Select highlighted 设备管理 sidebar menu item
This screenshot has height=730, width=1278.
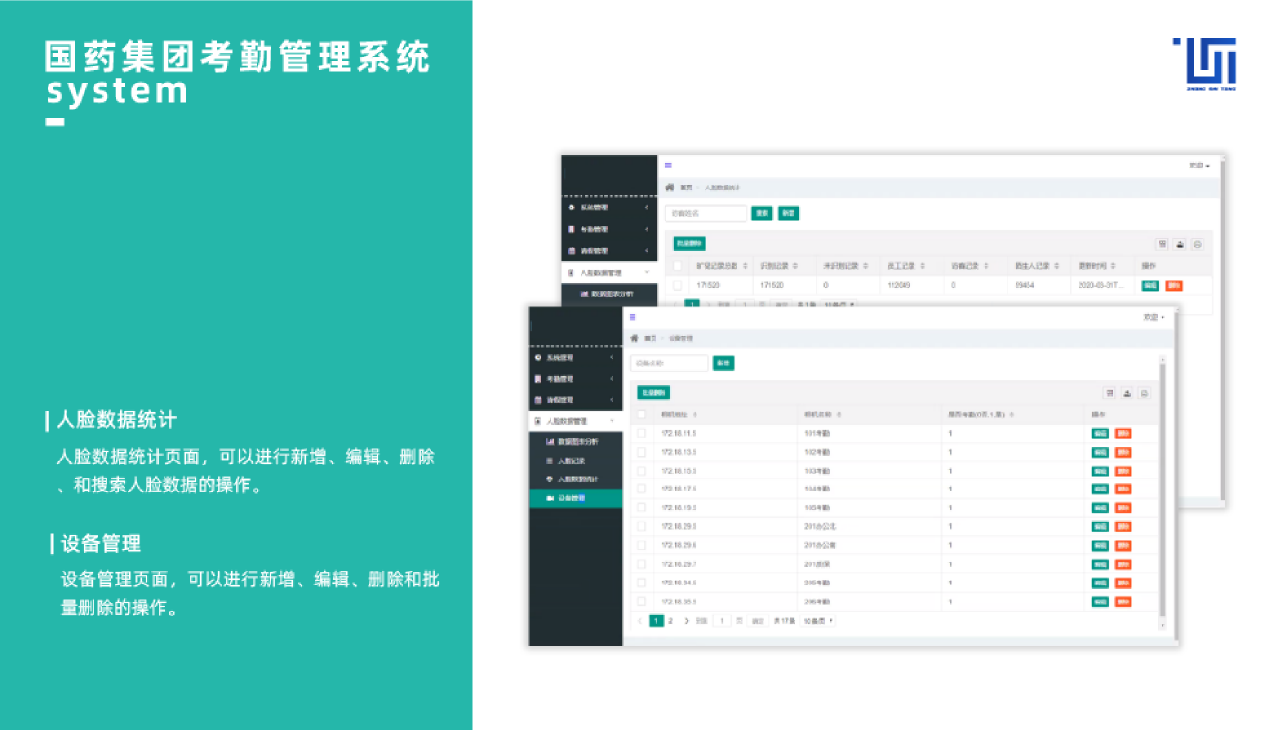575,498
